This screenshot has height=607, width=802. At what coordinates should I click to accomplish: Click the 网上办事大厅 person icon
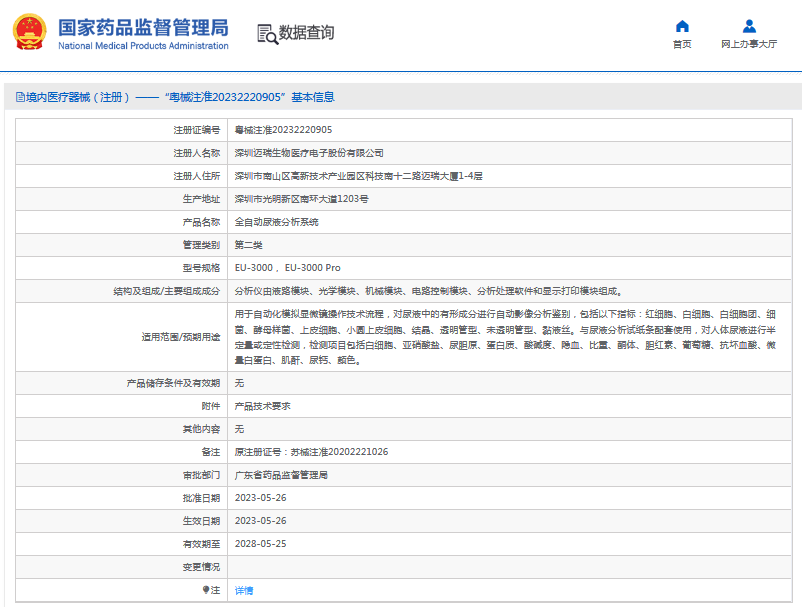(747, 25)
